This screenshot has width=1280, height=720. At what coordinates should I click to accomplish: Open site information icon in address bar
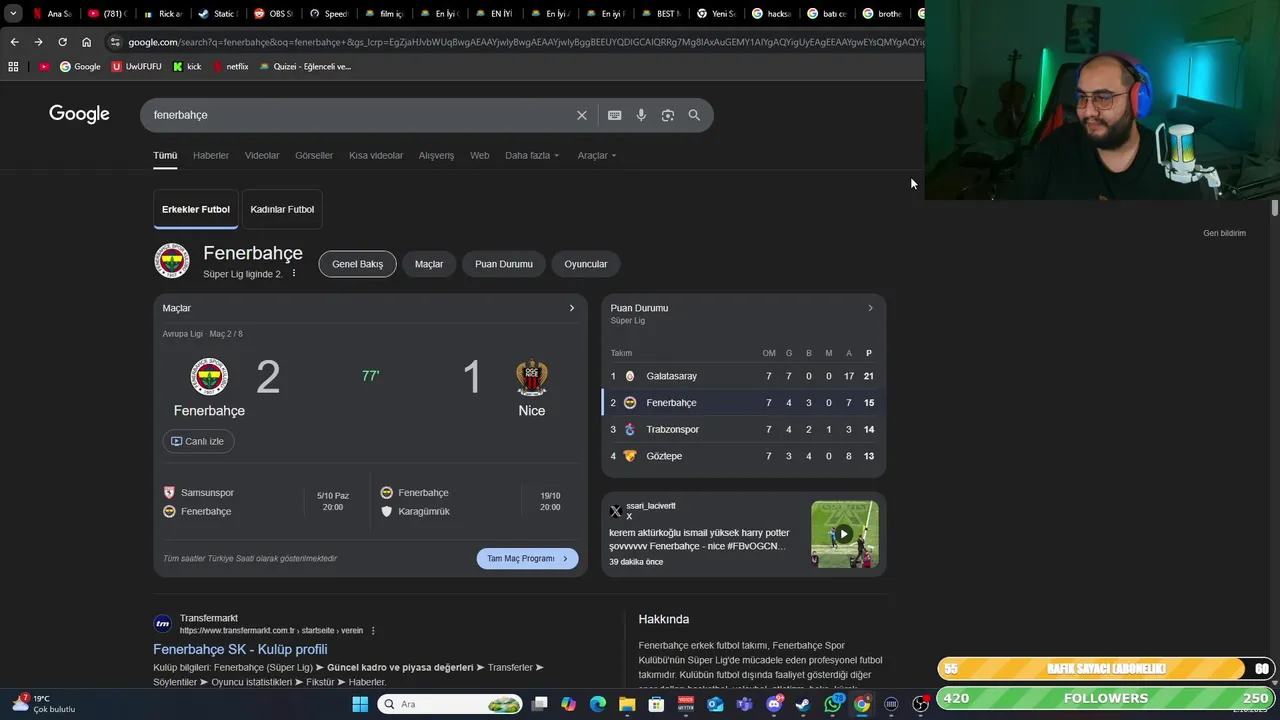coord(116,42)
